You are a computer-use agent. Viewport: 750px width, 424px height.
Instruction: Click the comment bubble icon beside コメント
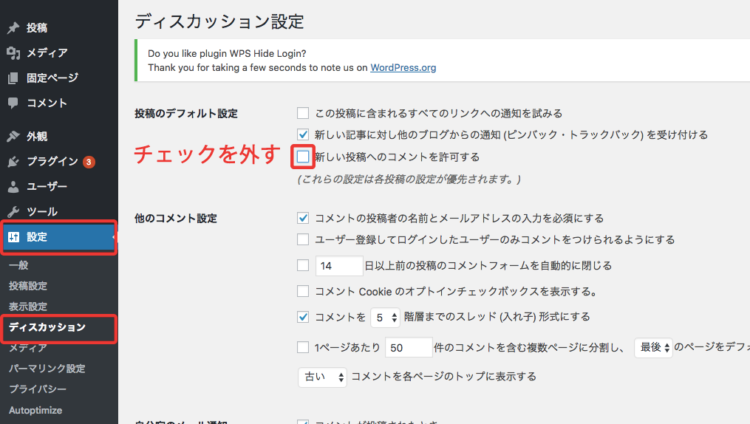coord(13,102)
